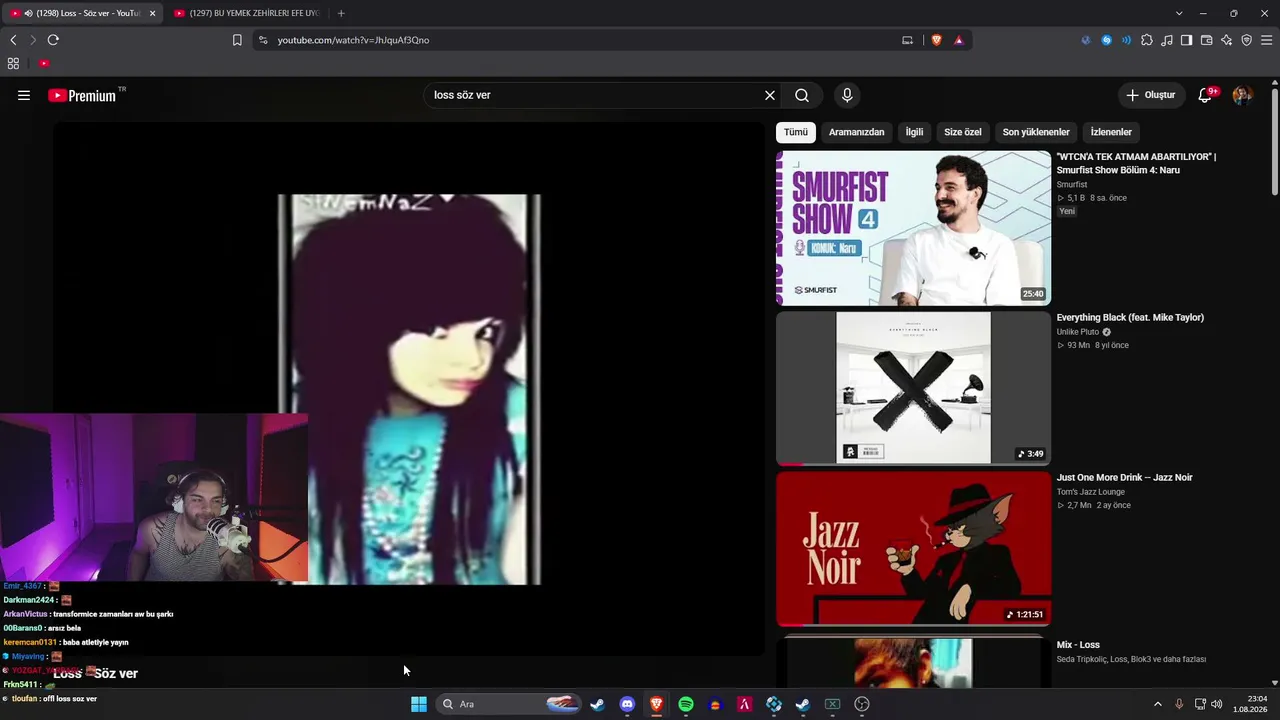1280x720 pixels.
Task: Open the YouTube guide hamburger menu
Action: 24,95
